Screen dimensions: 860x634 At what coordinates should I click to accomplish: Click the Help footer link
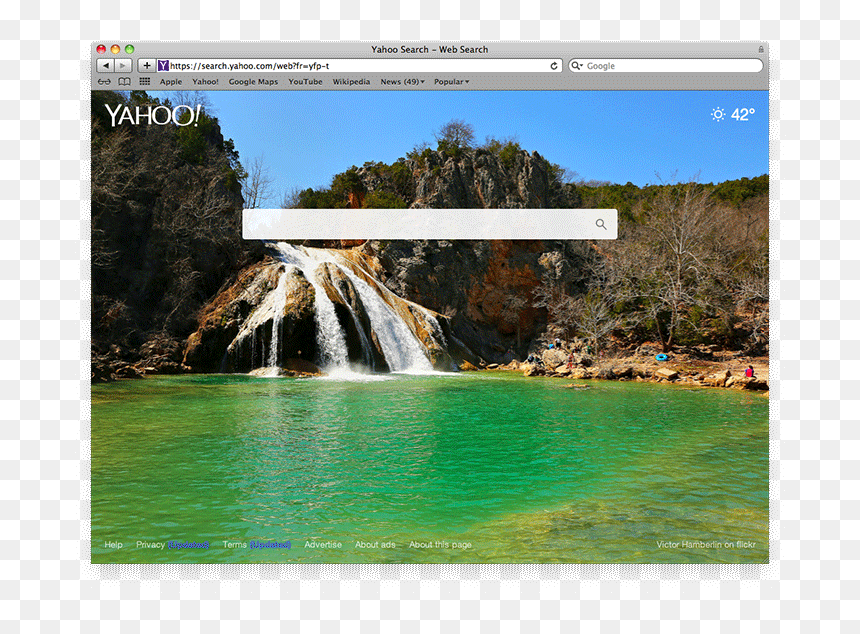pos(114,545)
